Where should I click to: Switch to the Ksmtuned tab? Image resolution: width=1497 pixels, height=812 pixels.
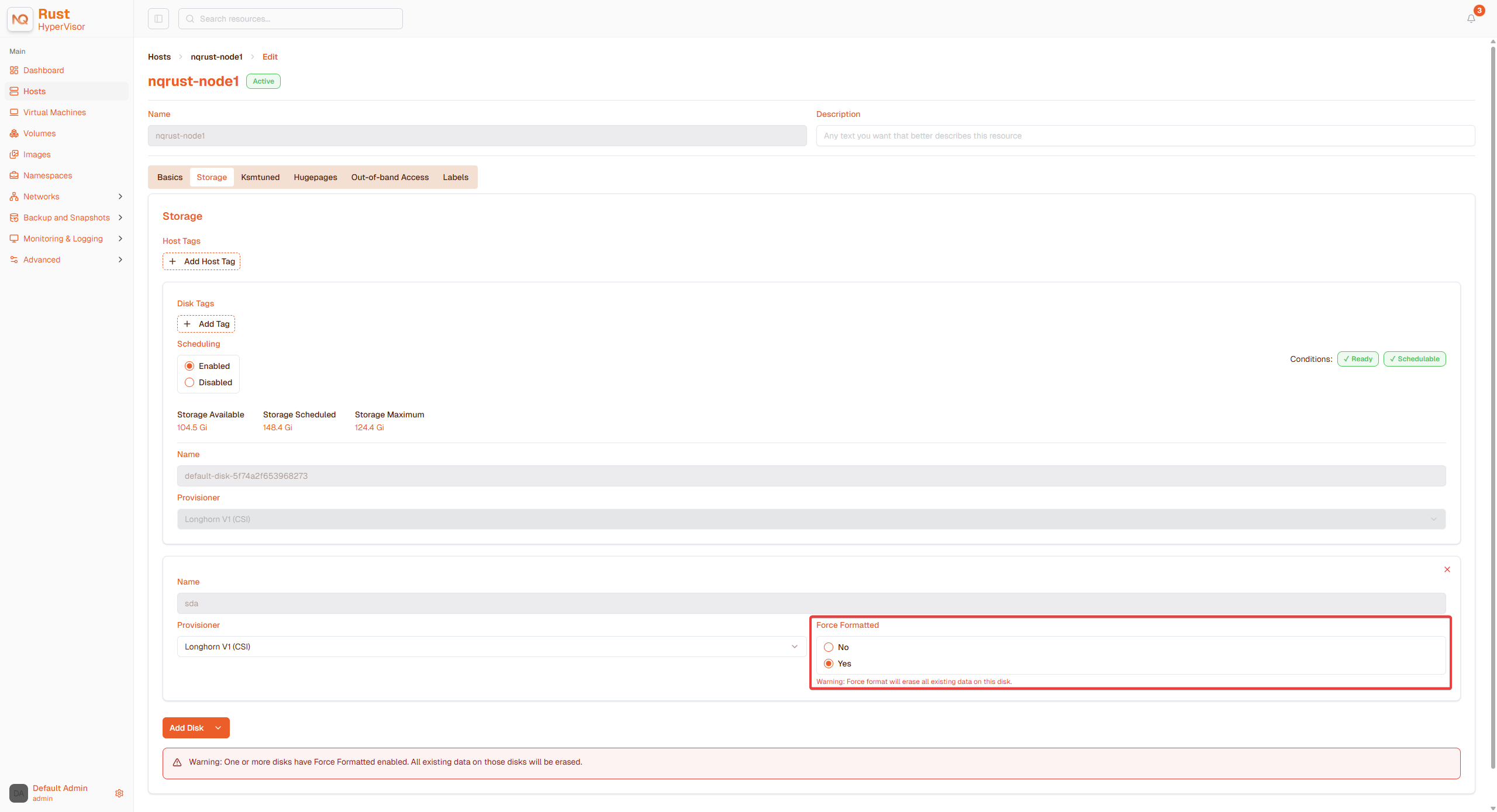(260, 177)
